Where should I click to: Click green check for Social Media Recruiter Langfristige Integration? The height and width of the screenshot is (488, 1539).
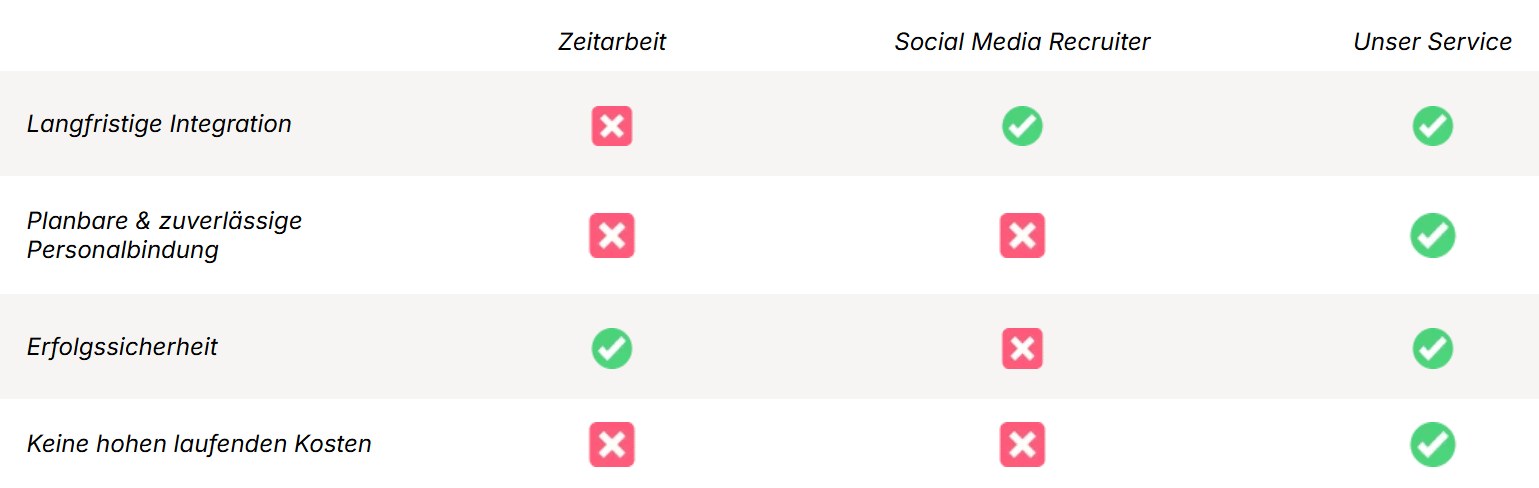pos(1022,126)
